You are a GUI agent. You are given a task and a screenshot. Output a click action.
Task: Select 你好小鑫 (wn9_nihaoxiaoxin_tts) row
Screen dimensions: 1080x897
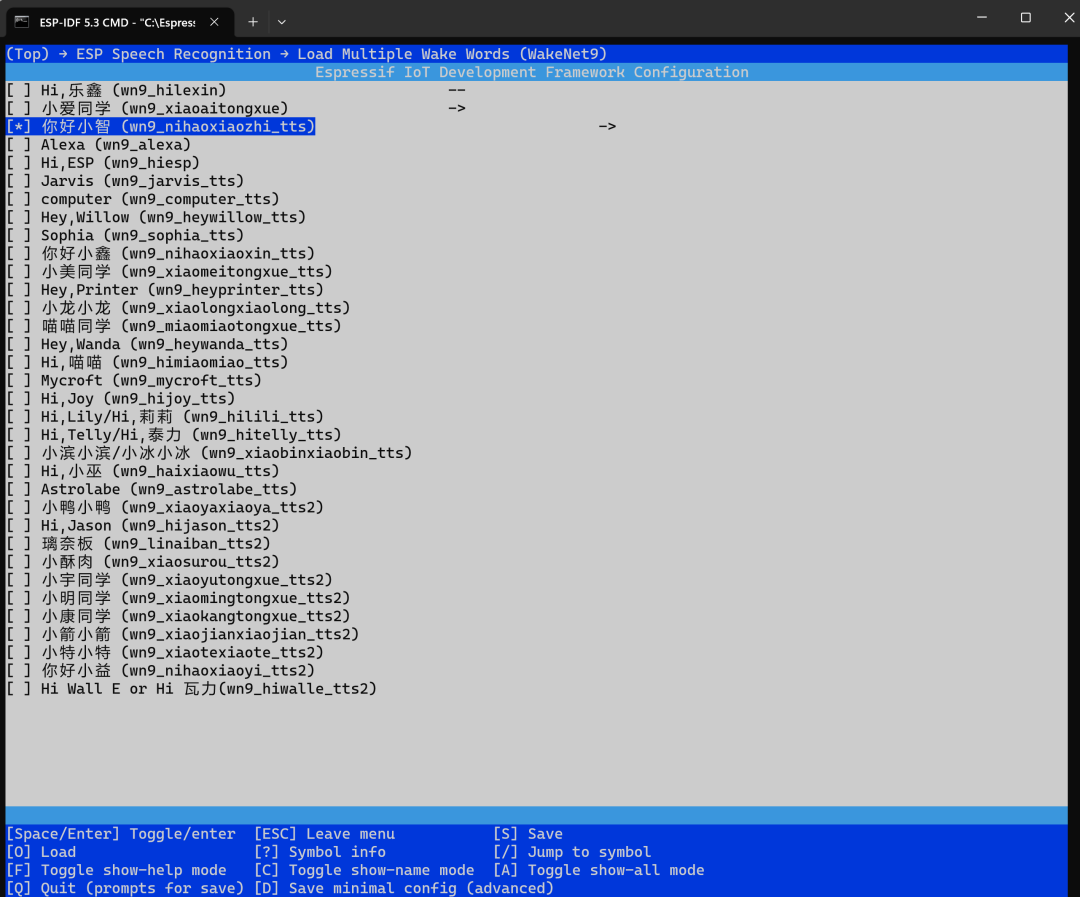coord(160,254)
